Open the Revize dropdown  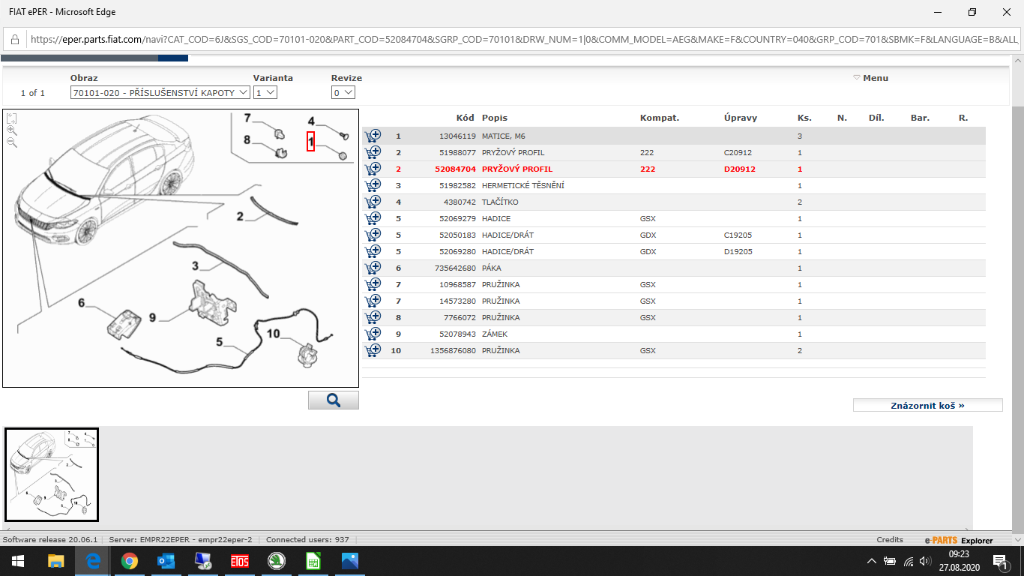[x=343, y=92]
